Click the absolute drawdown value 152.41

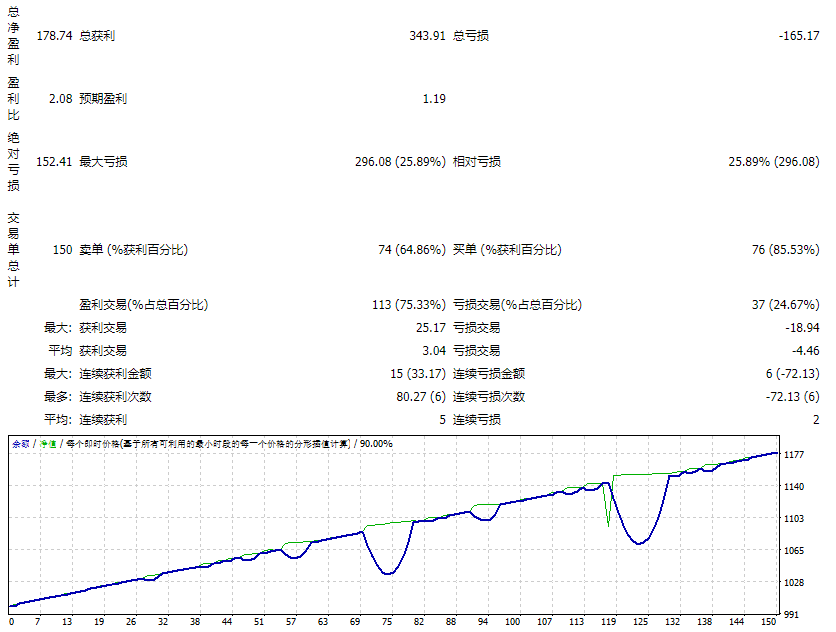54,162
